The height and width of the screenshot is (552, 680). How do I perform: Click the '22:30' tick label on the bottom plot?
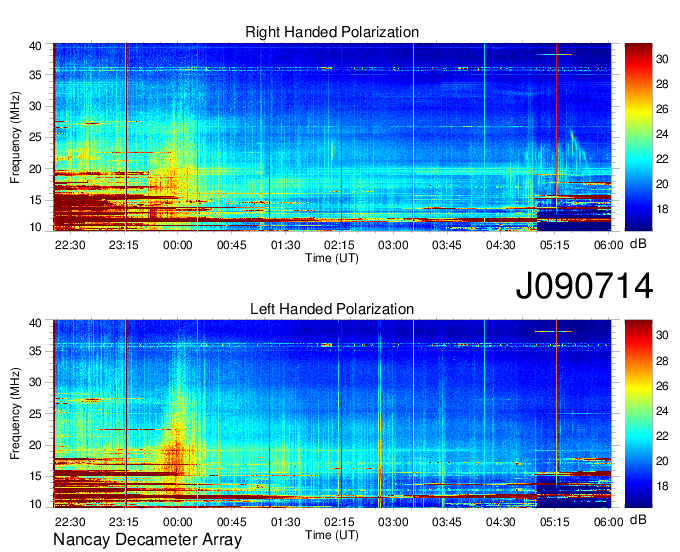click(70, 522)
